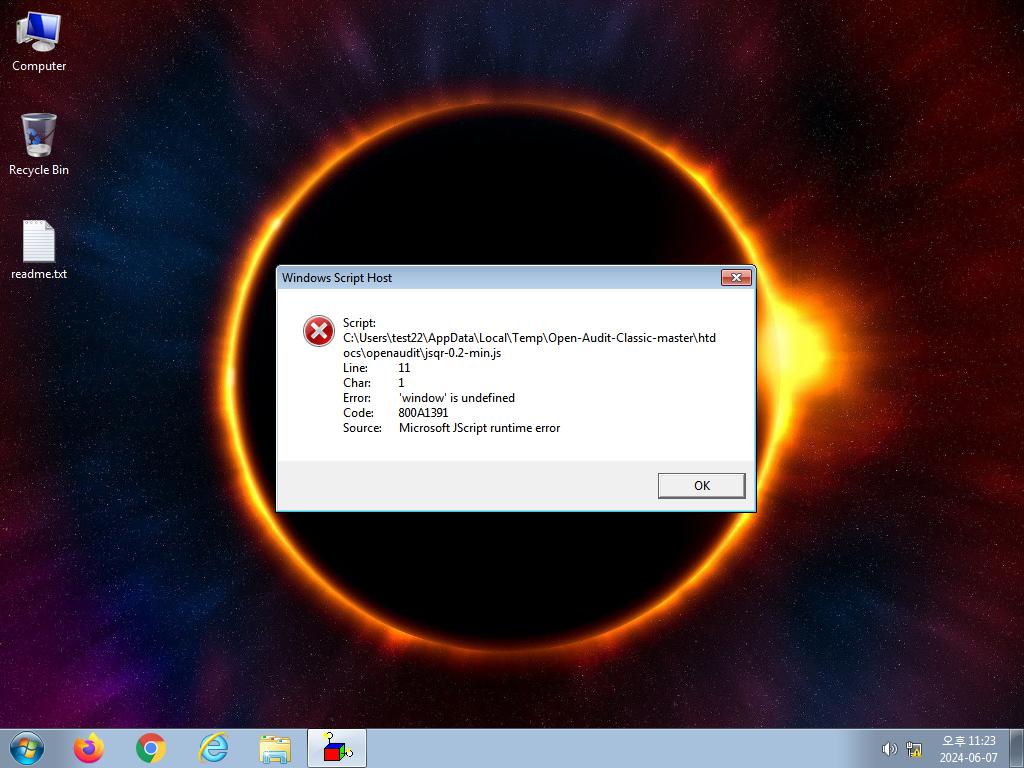
Task: Open the Computer desktop icon
Action: coord(39,42)
